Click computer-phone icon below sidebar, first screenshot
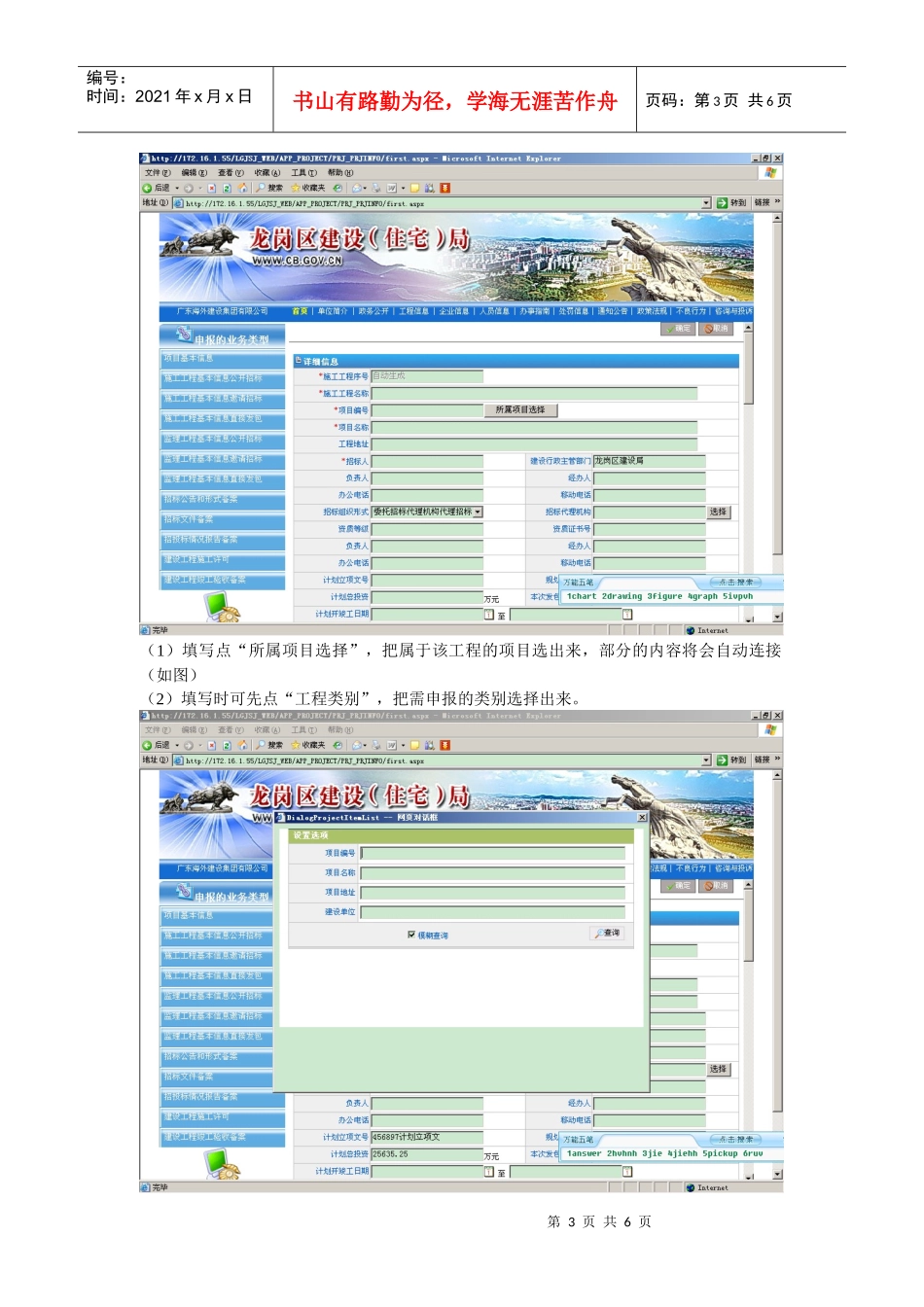Viewport: 924px width, 1307px height. pos(222,608)
